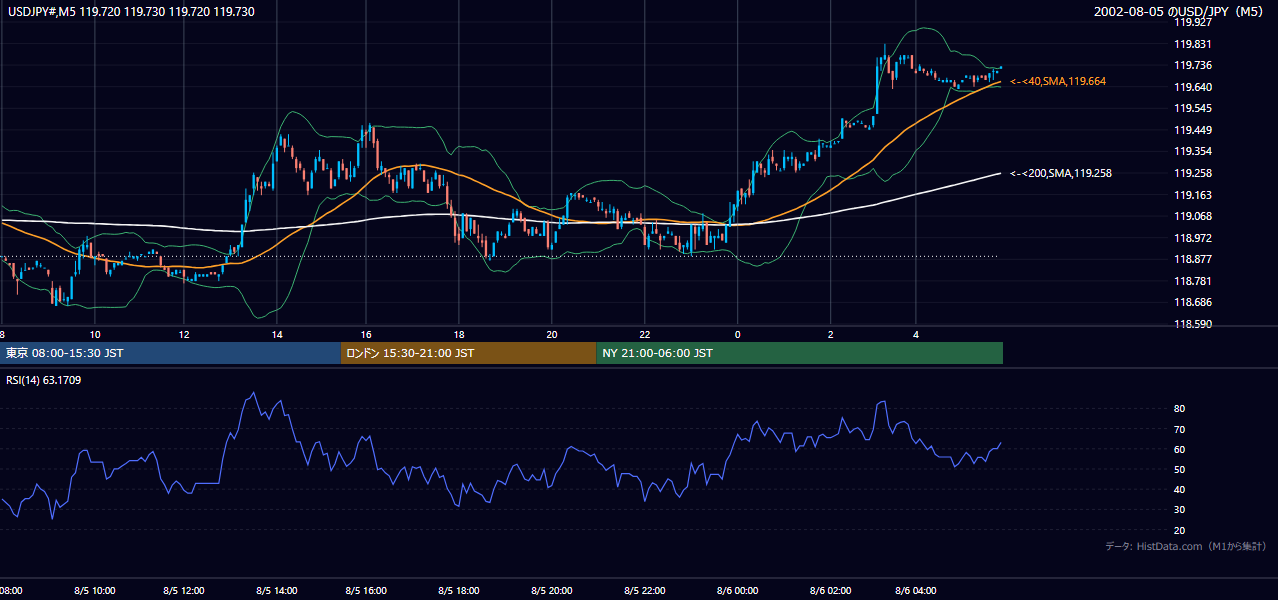Click the 119.545 price axis label

point(1192,108)
